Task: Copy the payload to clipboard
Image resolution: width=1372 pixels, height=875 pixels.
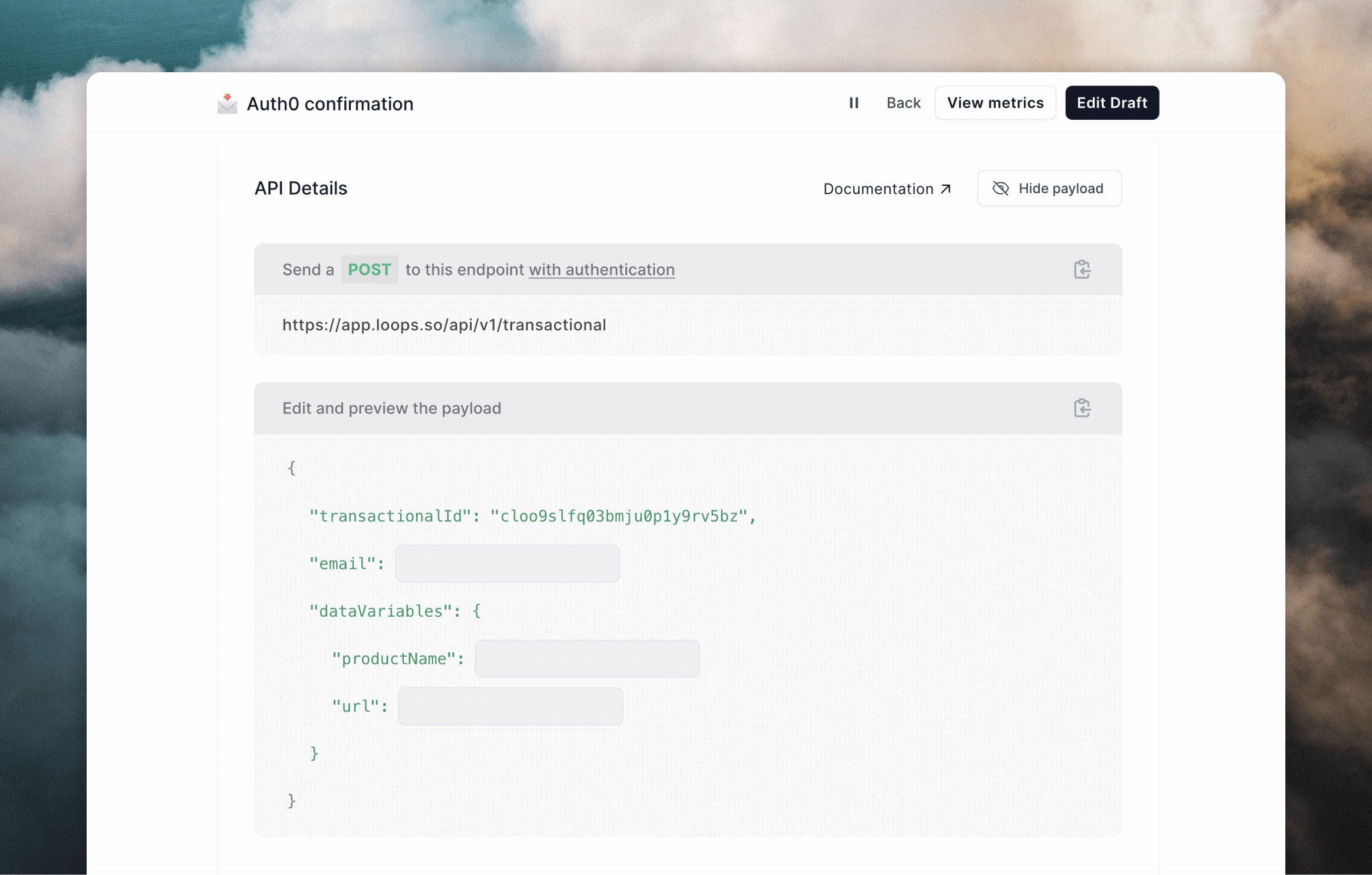Action: [1082, 408]
